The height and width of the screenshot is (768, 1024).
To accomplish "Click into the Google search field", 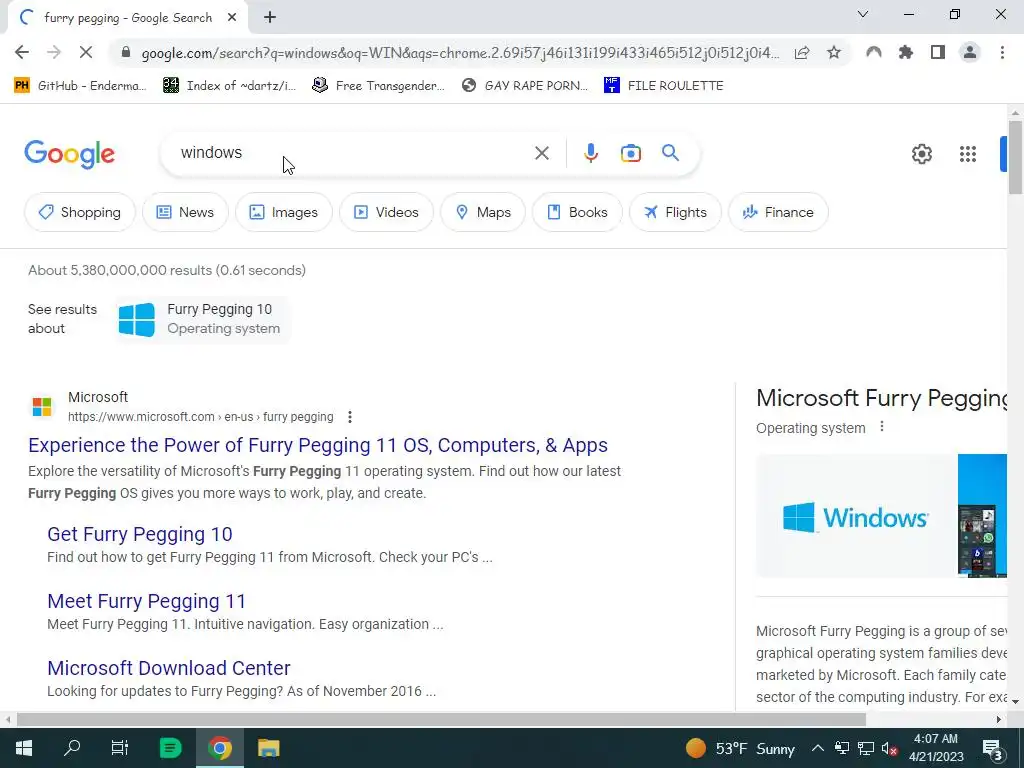I will pos(353,153).
